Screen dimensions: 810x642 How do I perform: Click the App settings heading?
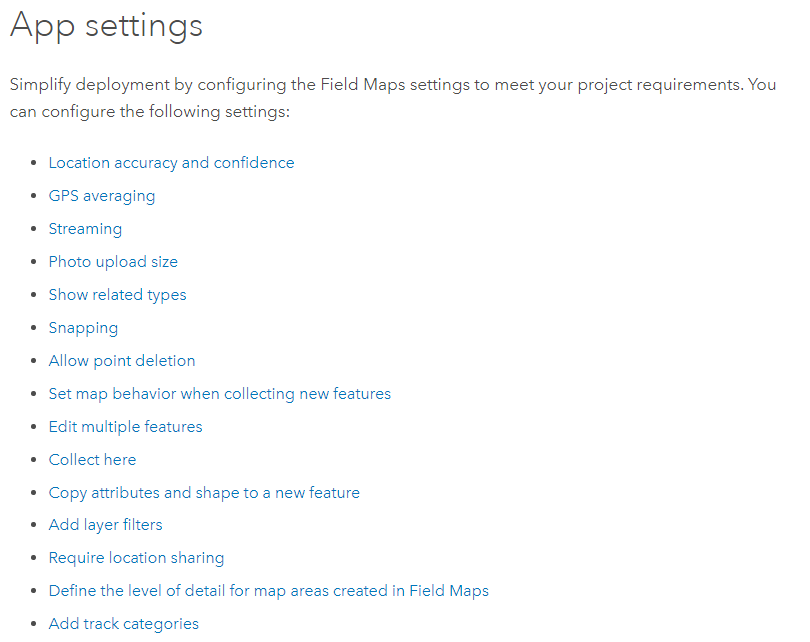tap(106, 26)
